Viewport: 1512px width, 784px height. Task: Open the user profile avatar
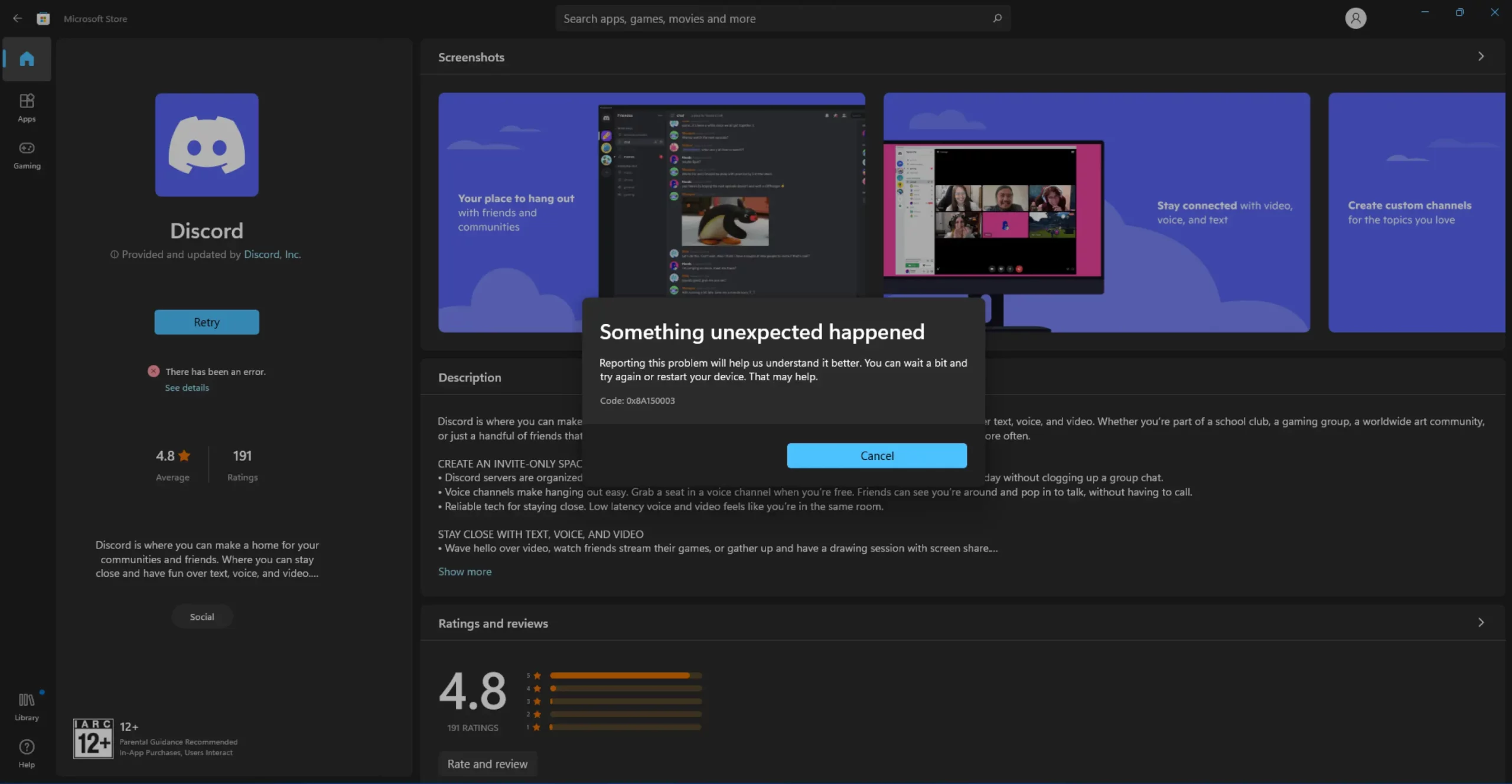pyautogui.click(x=1355, y=18)
